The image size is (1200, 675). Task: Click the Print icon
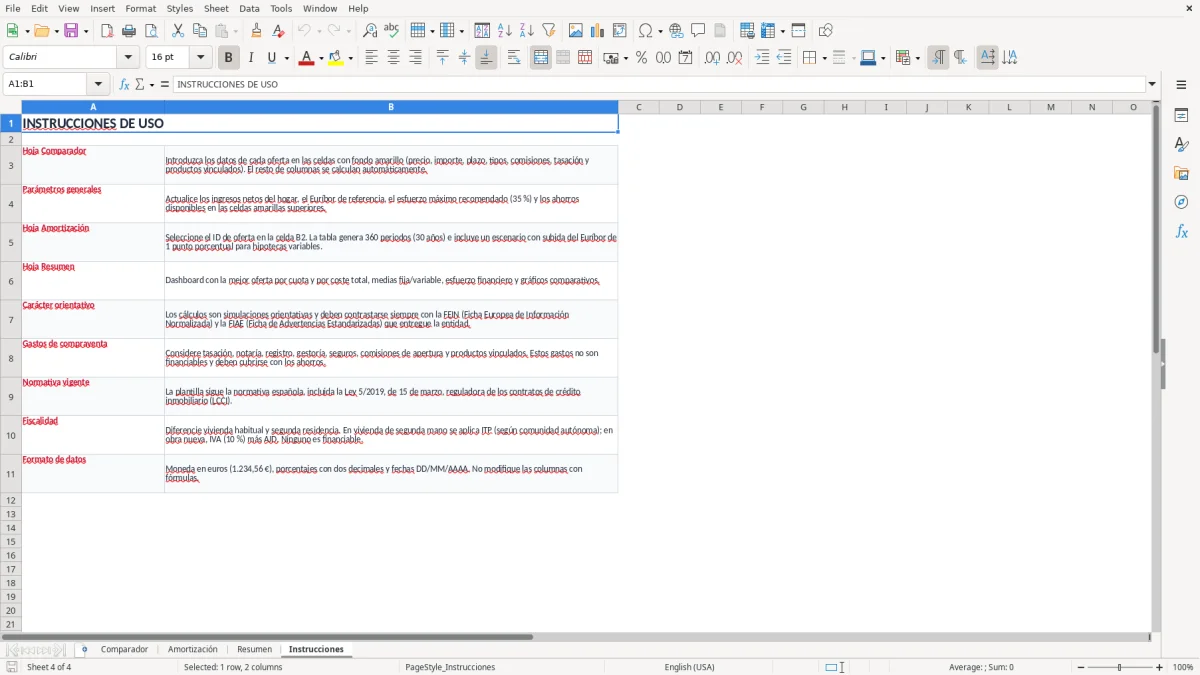[129, 31]
